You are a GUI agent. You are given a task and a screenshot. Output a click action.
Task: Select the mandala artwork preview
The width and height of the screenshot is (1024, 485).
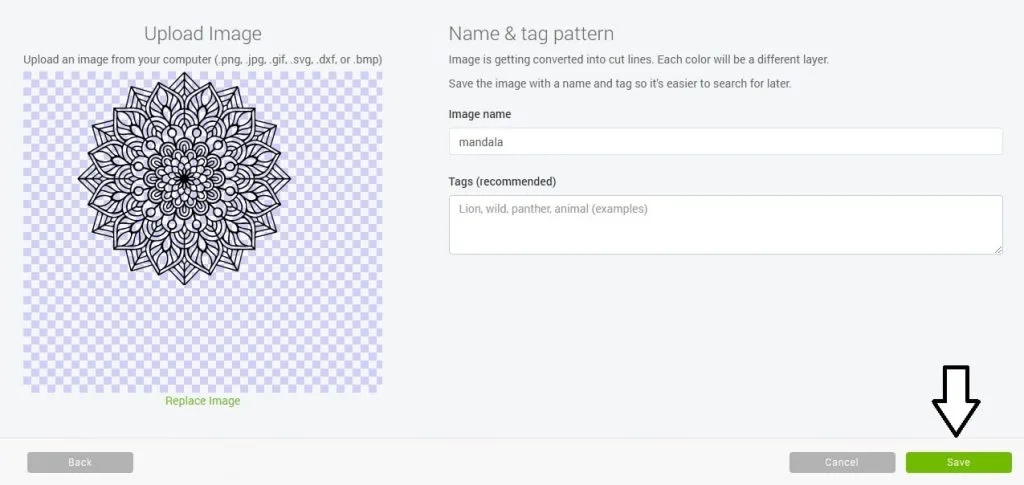[185, 178]
